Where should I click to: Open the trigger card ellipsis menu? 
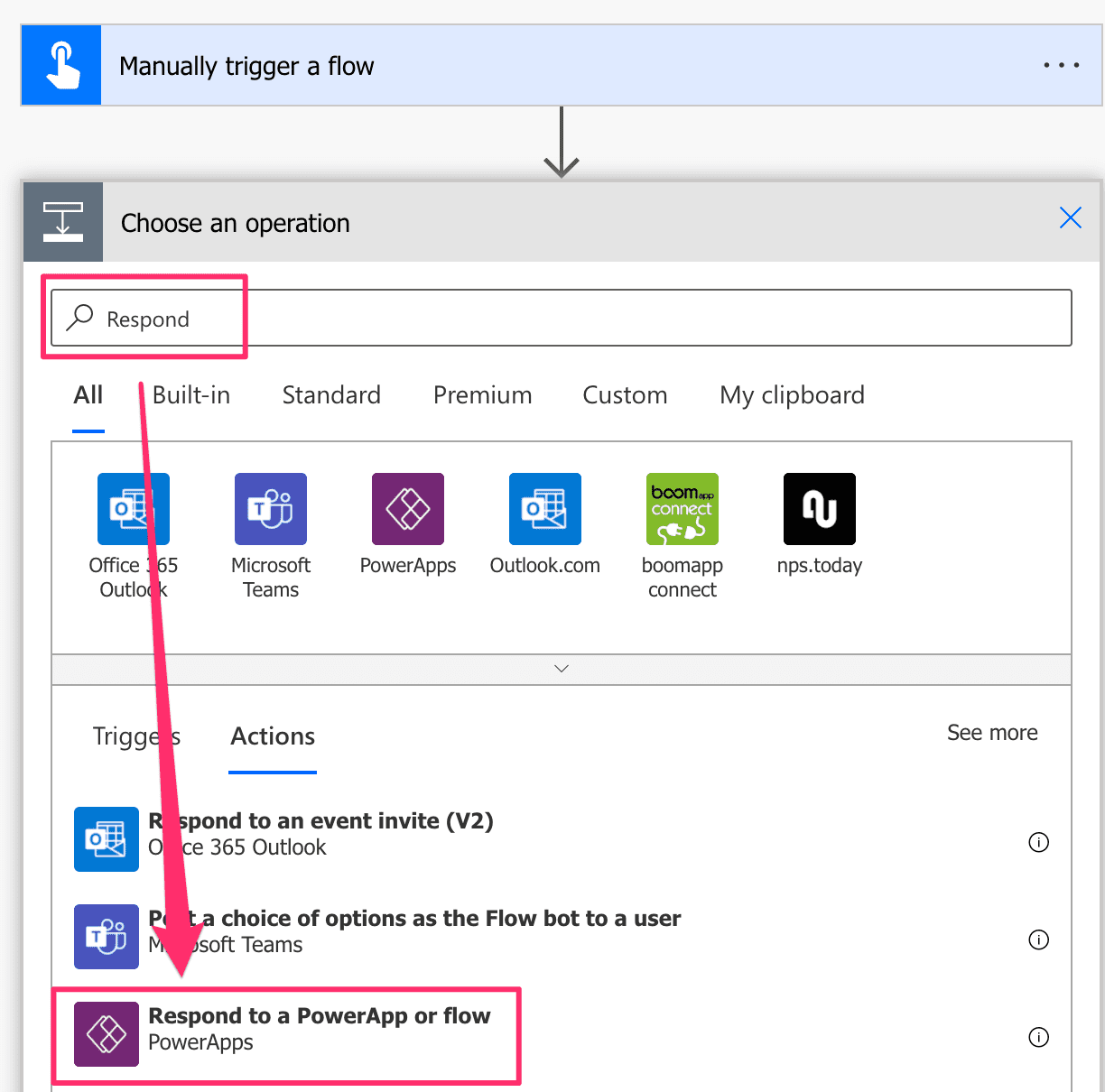point(1062,65)
